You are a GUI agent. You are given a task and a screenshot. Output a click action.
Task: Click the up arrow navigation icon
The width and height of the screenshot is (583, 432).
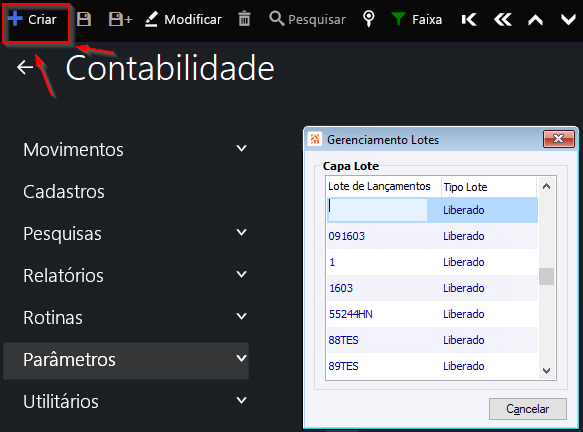click(x=535, y=19)
